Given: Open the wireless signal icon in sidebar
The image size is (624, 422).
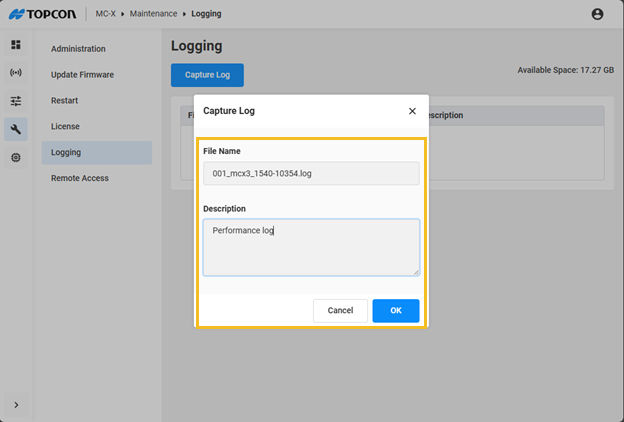Looking at the screenshot, I should pos(16,72).
